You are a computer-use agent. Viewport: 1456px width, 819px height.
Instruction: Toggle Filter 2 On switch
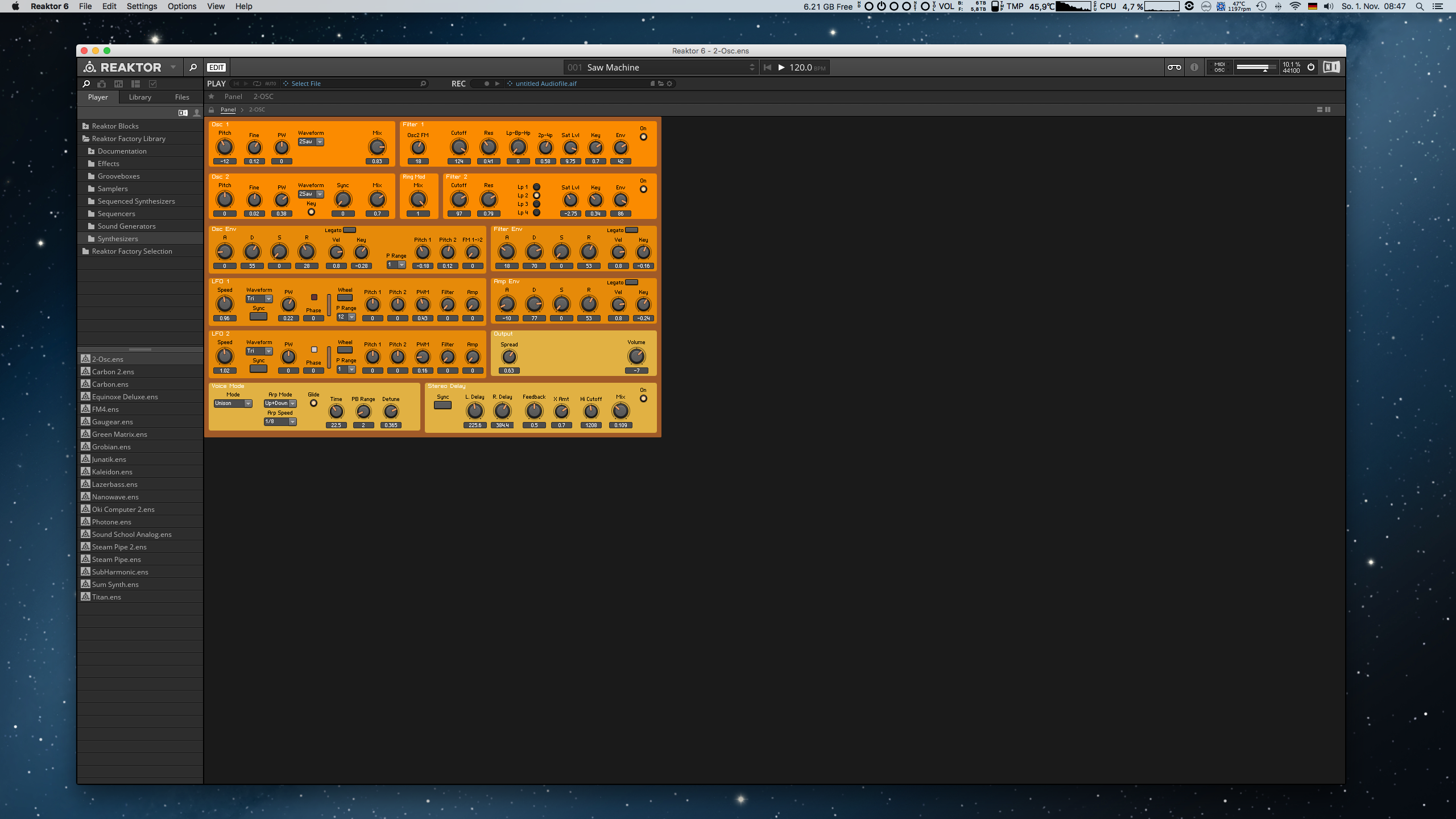[x=643, y=189]
